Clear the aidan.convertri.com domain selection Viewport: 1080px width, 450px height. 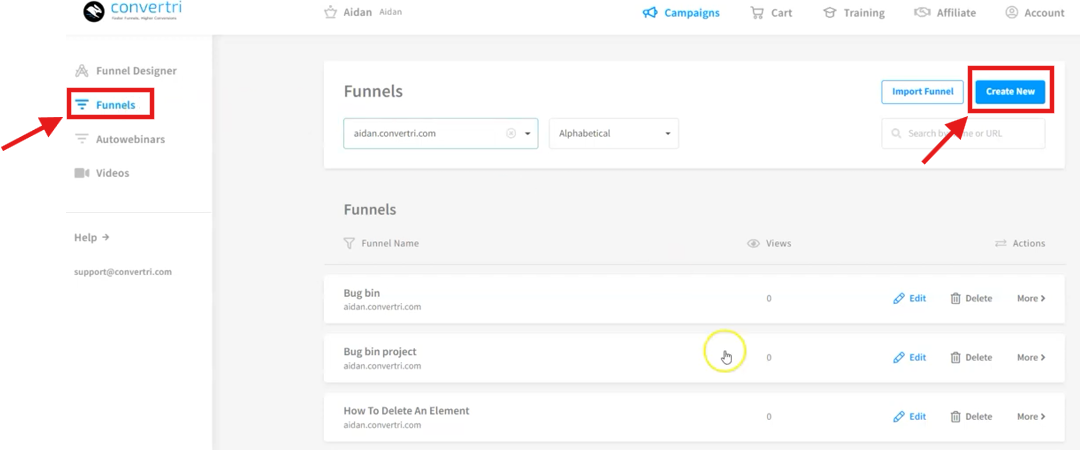point(510,133)
